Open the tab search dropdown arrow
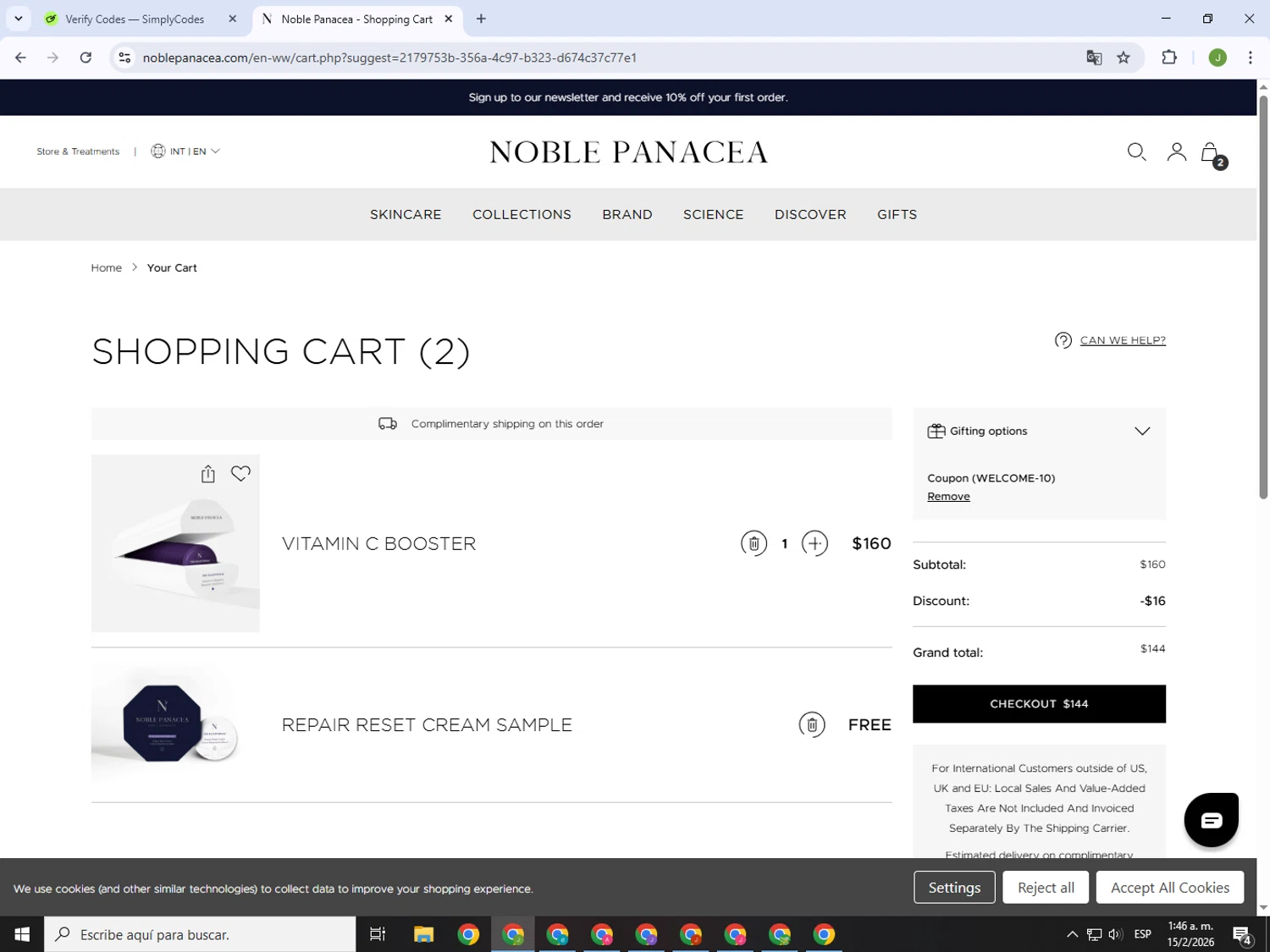 click(19, 19)
